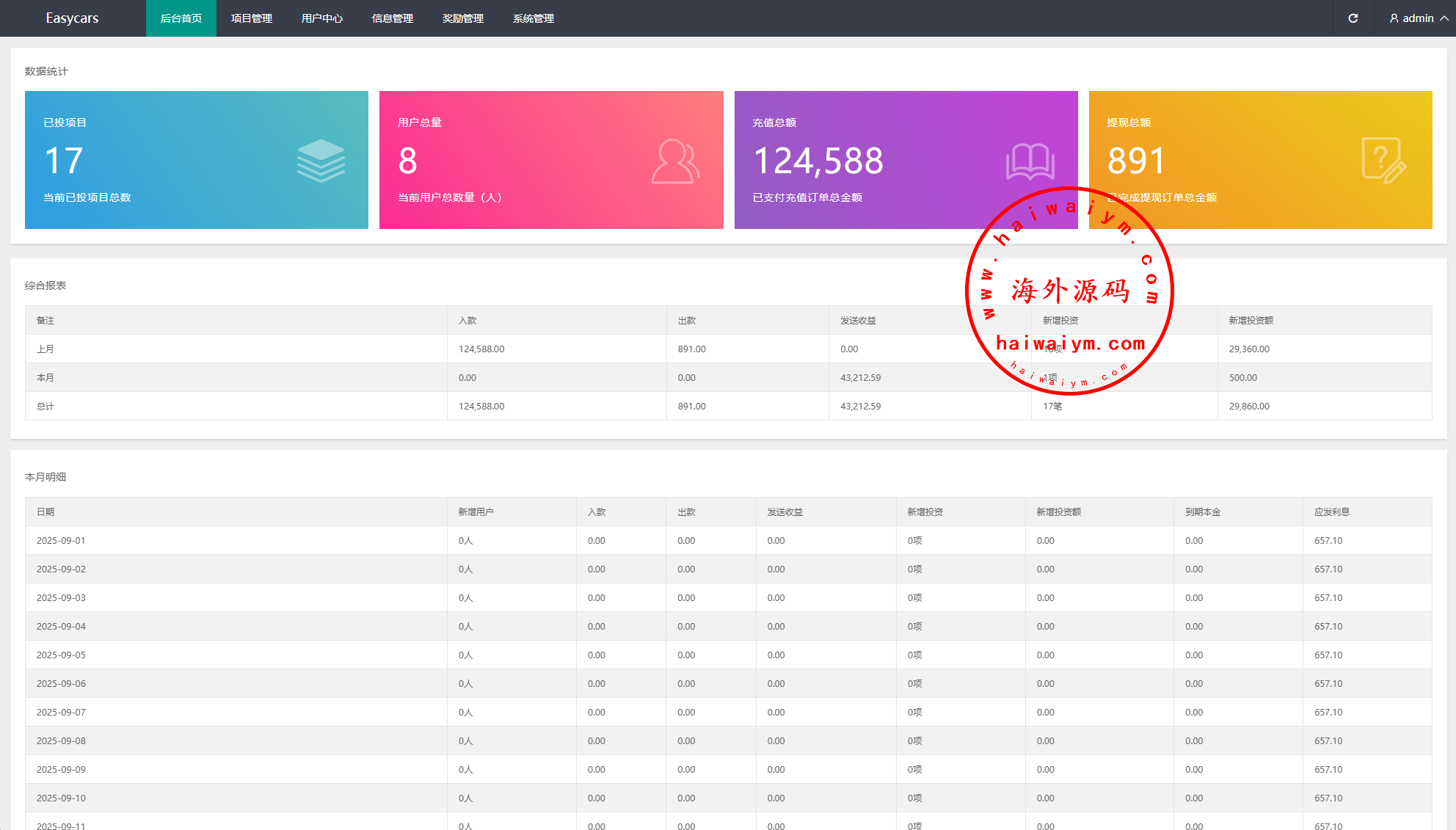Open the 用户中心 menu
The image size is (1456, 830).
[322, 18]
